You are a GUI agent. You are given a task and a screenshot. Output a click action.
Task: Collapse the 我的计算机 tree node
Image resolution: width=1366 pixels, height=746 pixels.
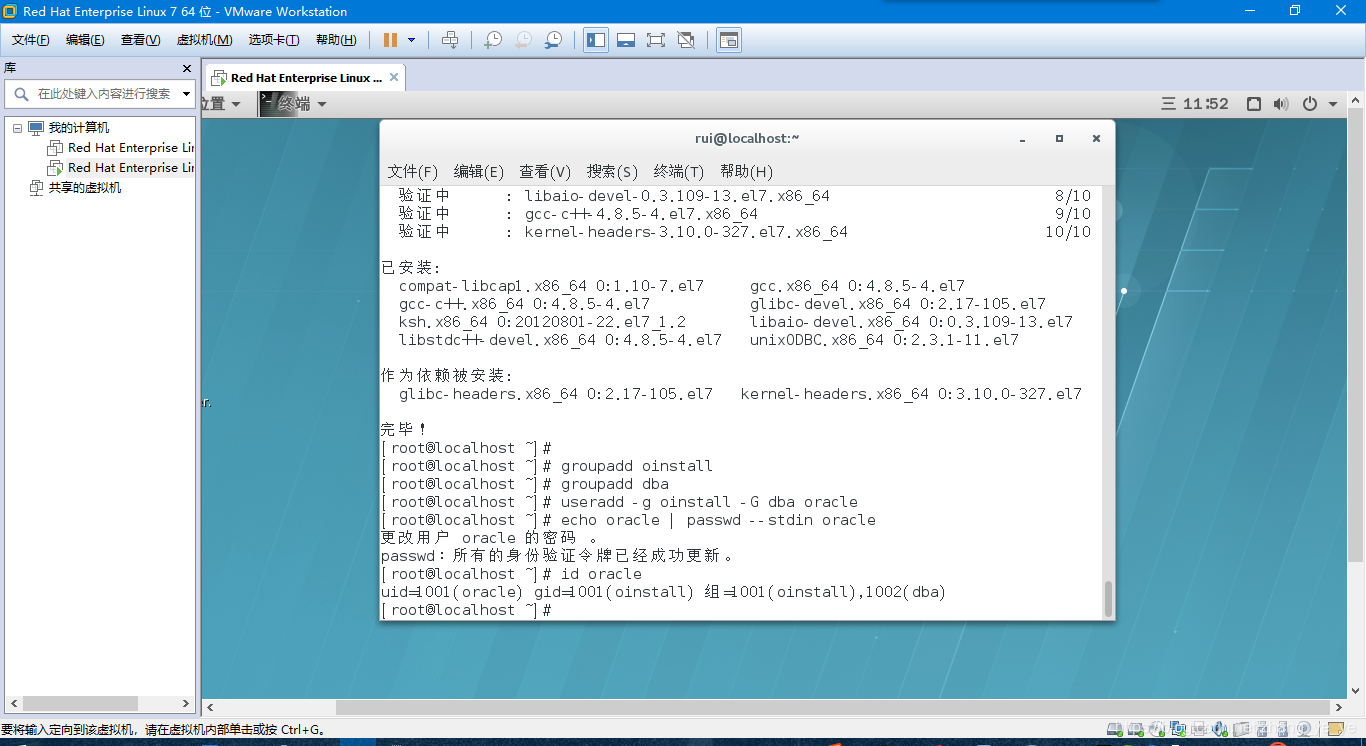pyautogui.click(x=17, y=128)
